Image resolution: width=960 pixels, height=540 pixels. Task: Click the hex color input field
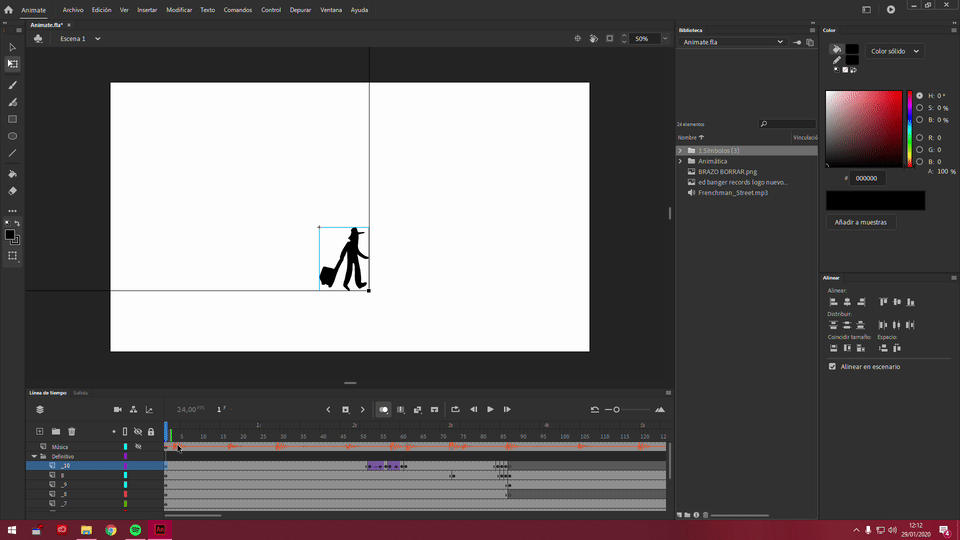pos(866,178)
